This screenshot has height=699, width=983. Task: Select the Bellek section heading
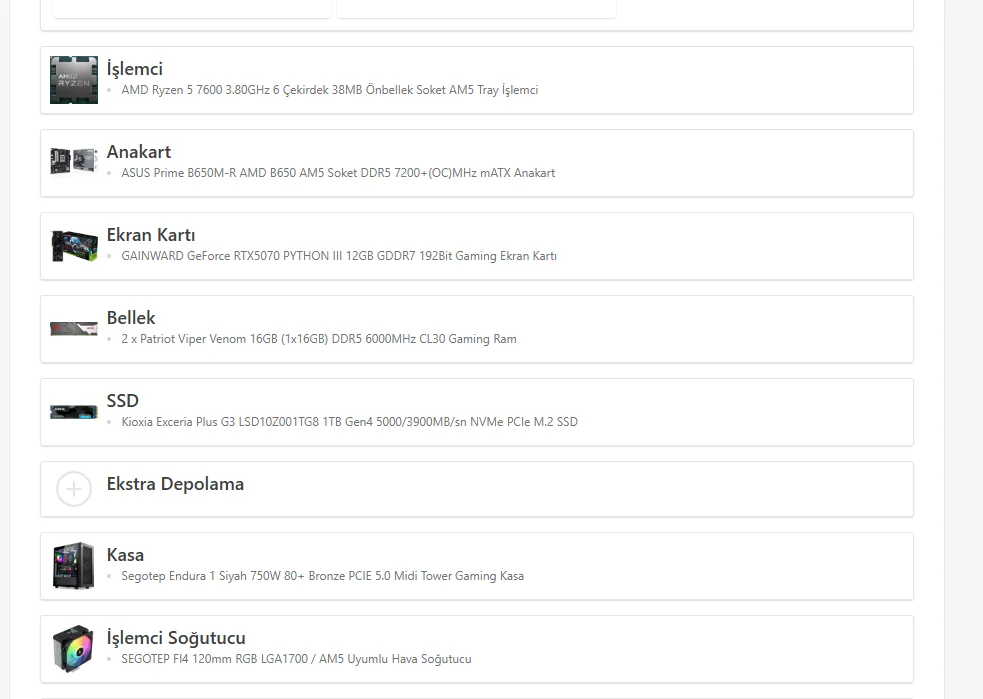131,318
